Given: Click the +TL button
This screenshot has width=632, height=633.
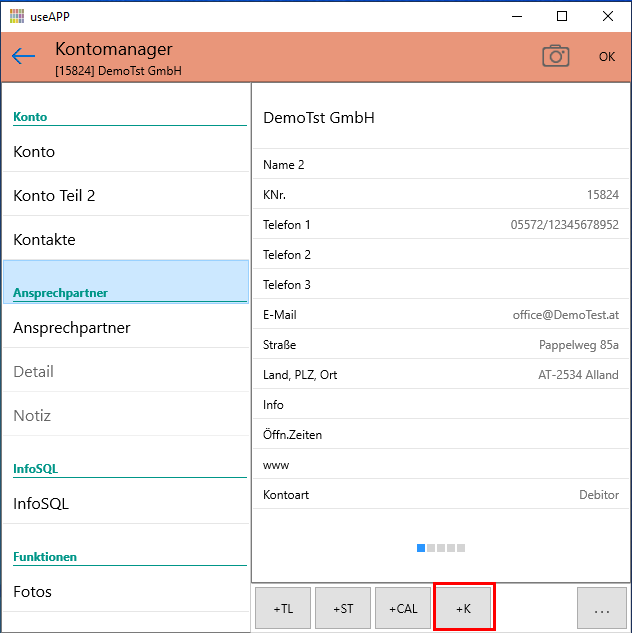Looking at the screenshot, I should click(x=283, y=608).
